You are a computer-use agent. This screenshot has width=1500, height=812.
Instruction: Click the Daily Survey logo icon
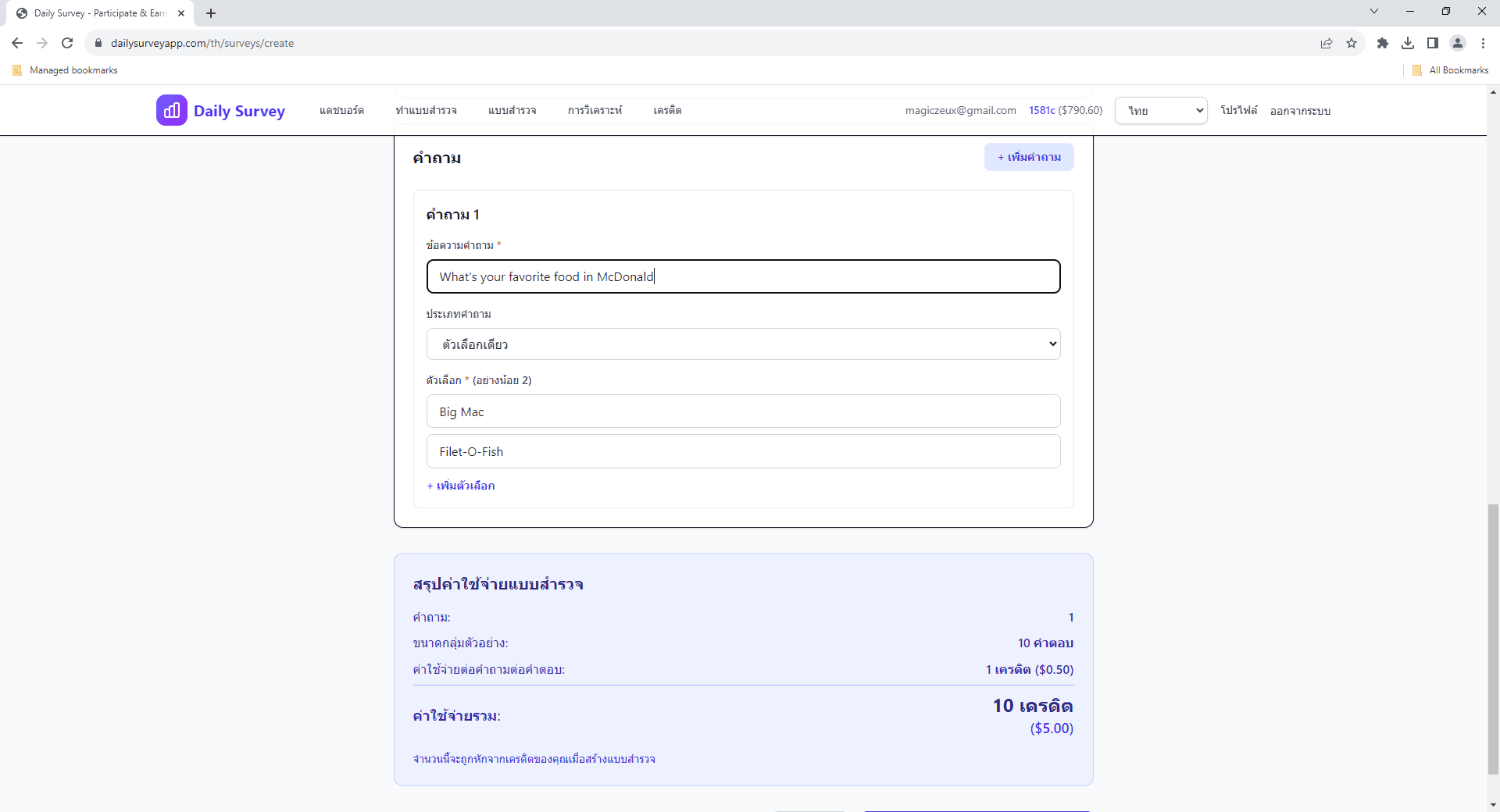(171, 110)
